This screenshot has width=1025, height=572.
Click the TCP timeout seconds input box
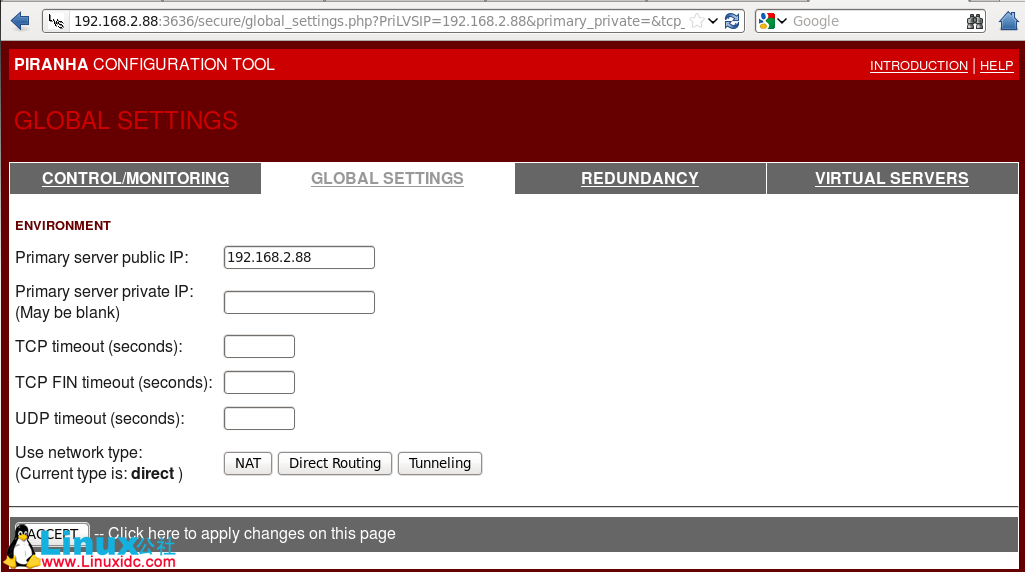(259, 346)
